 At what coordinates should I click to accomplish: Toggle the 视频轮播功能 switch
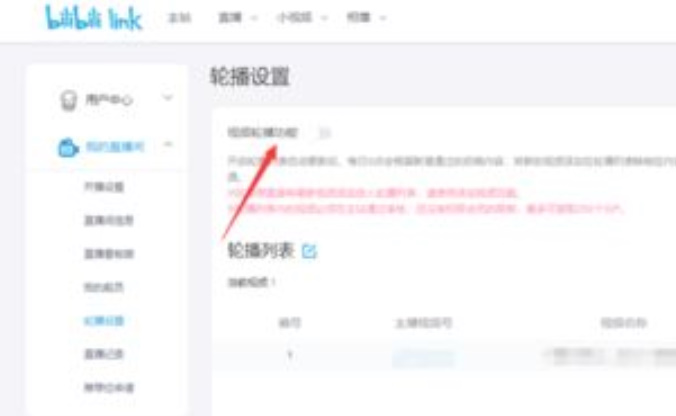(323, 132)
